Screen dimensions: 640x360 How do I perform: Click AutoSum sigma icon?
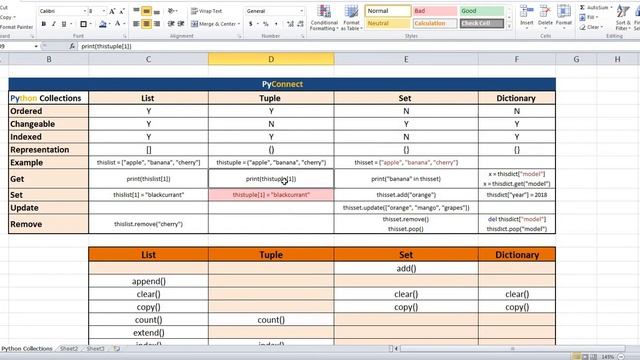[x=582, y=7]
